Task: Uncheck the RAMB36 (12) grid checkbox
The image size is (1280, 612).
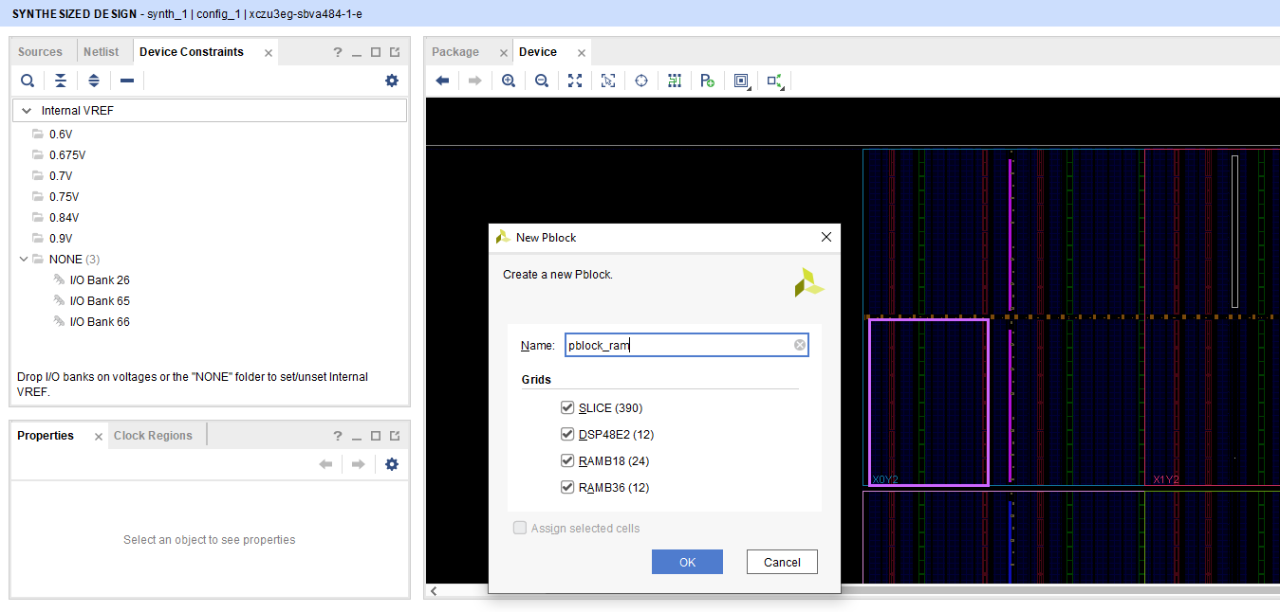Action: (x=568, y=487)
